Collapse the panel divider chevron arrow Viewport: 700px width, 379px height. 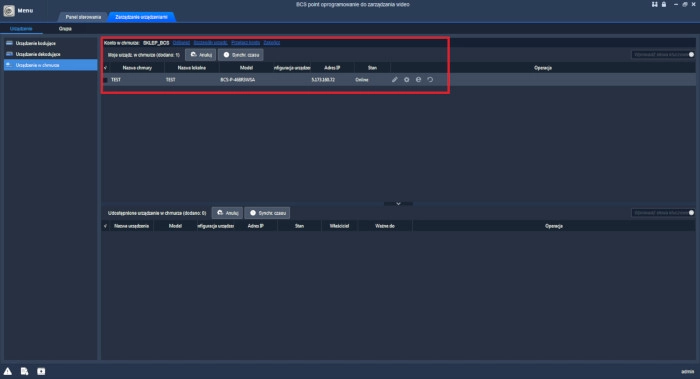coord(398,204)
